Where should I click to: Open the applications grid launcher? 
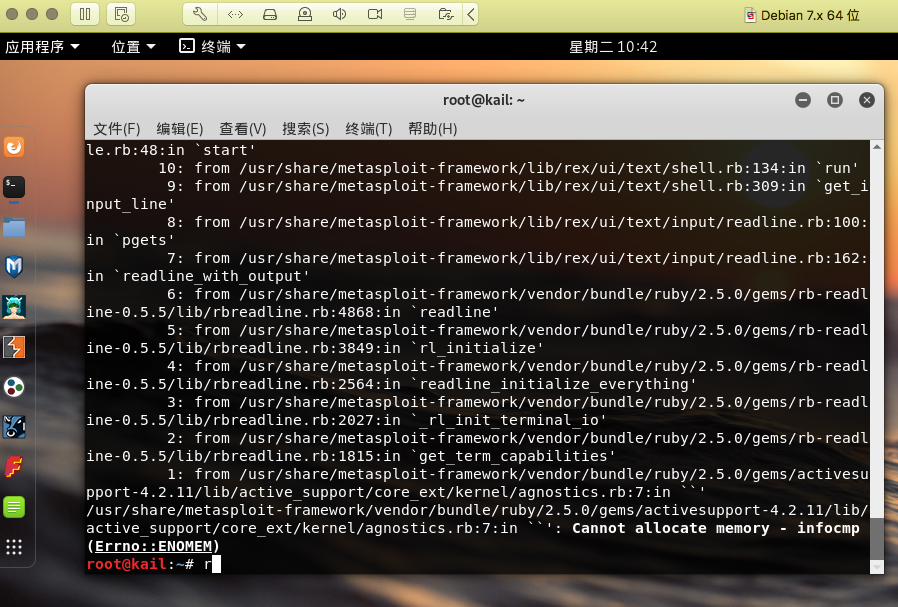[14, 547]
